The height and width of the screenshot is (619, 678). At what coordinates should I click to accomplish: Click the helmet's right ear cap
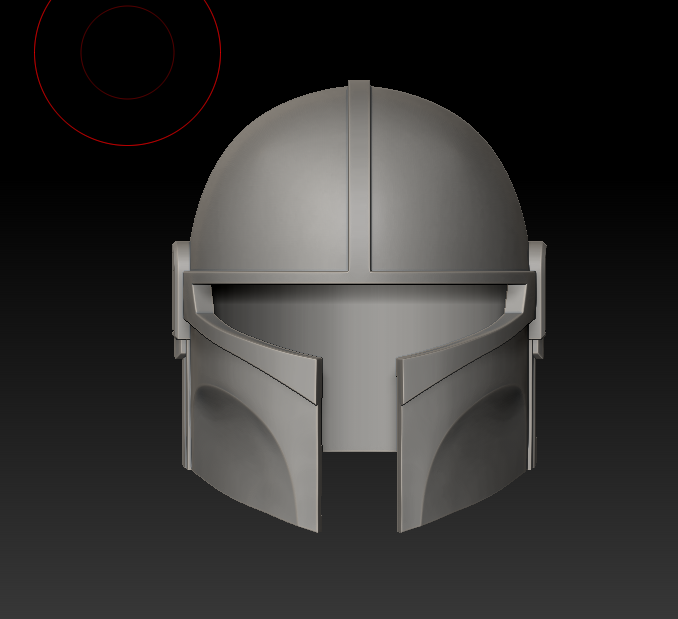[537, 295]
